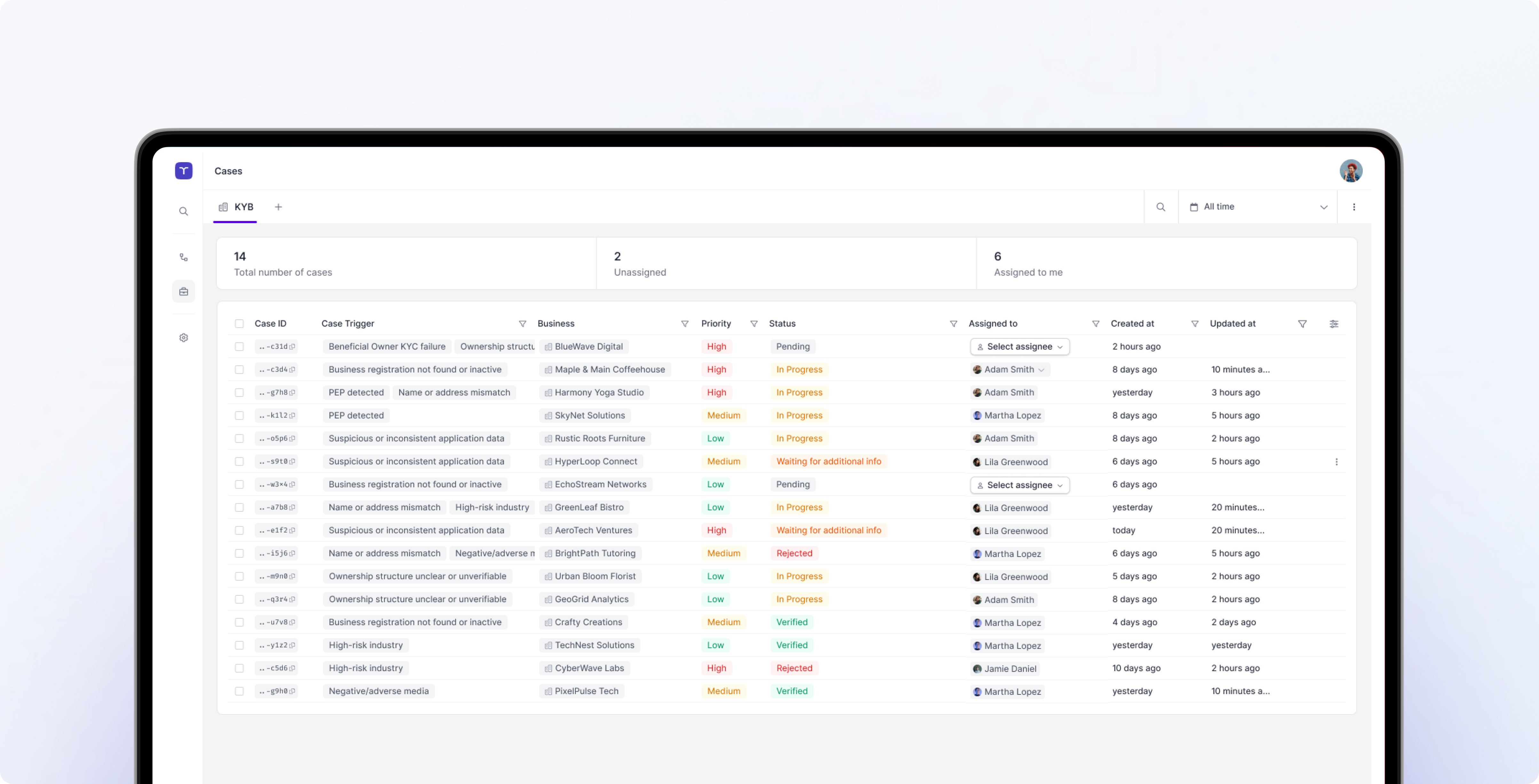The height and width of the screenshot is (784, 1539).
Task: Click the Priority column filter icon
Action: click(754, 324)
